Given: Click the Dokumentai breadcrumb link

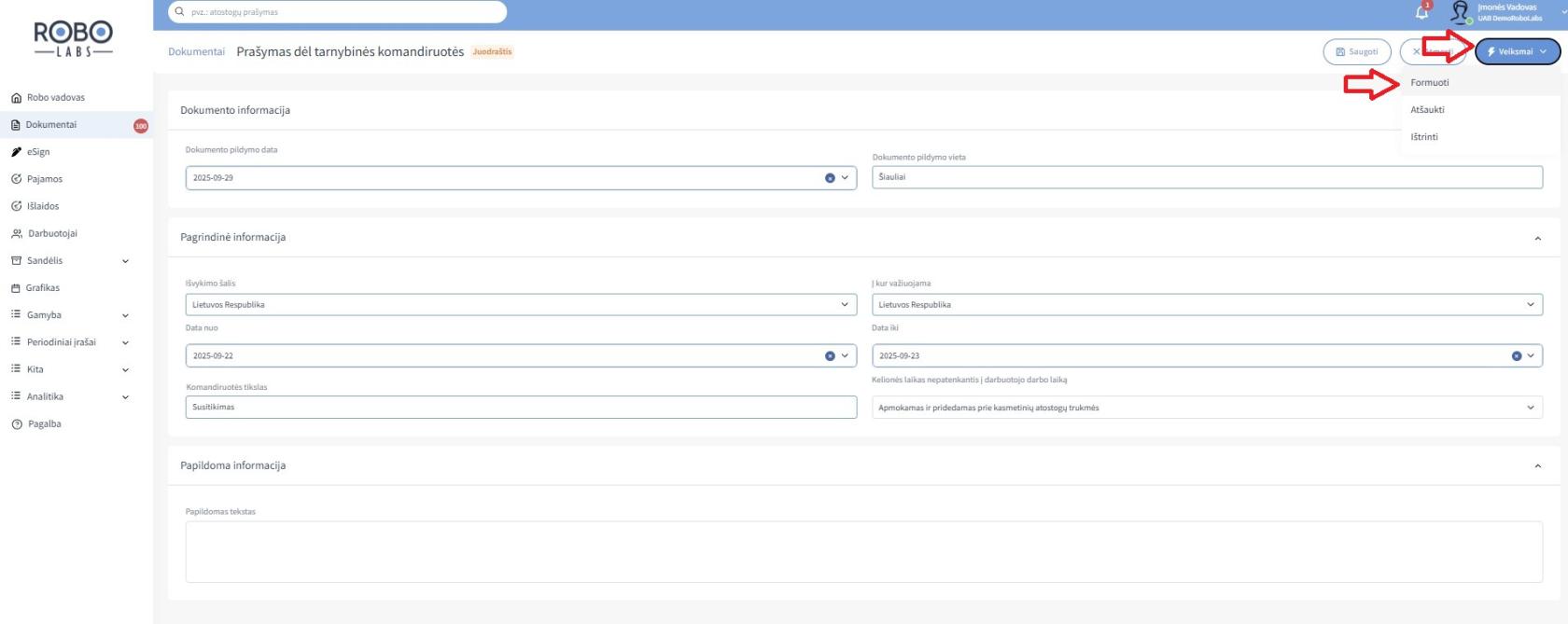Looking at the screenshot, I should (x=196, y=51).
